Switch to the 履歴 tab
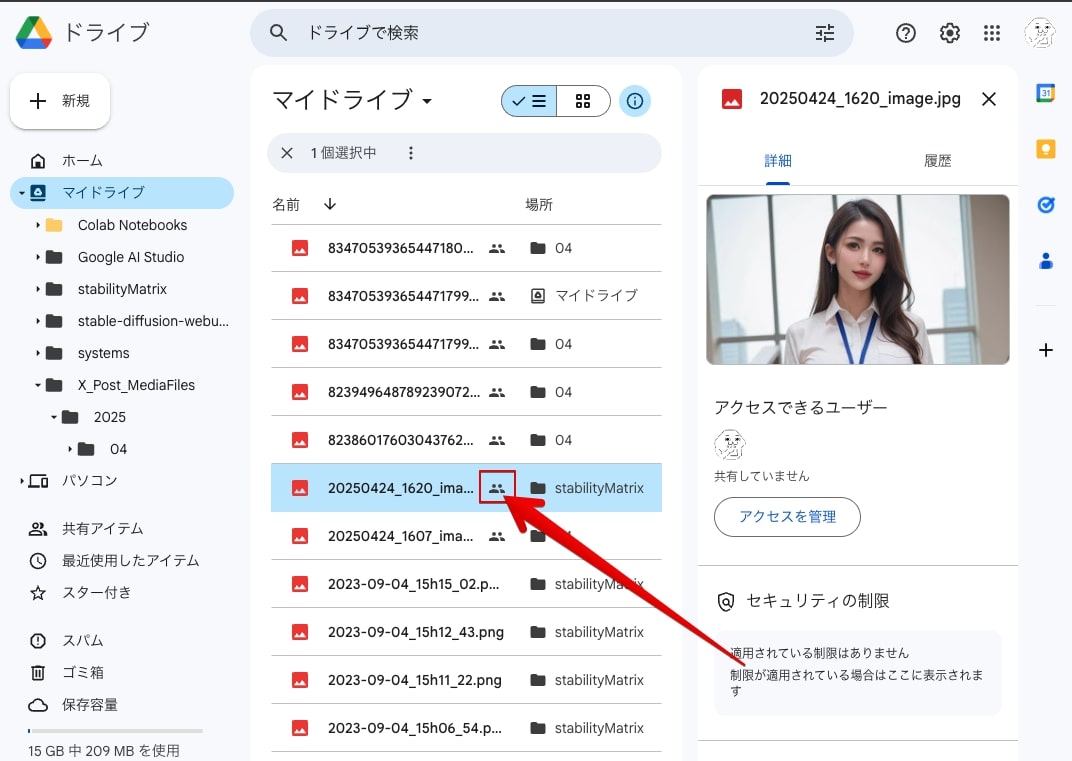Image resolution: width=1072 pixels, height=761 pixels. pos(937,161)
